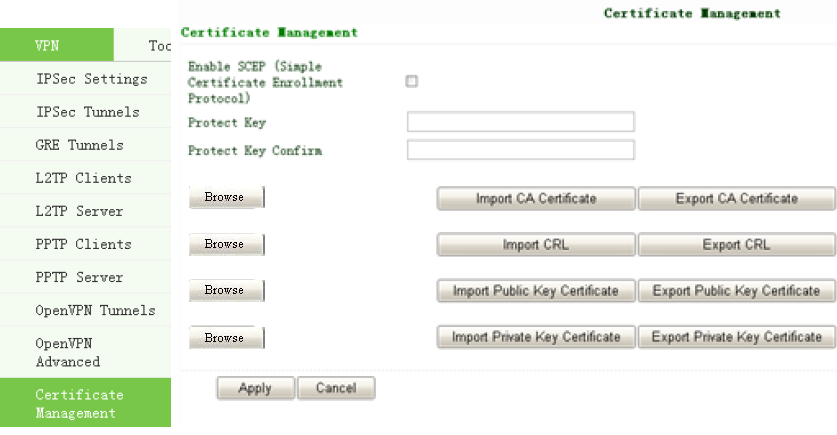Viewport: 837px width, 435px height.
Task: Cancel the certificate changes
Action: click(x=336, y=388)
